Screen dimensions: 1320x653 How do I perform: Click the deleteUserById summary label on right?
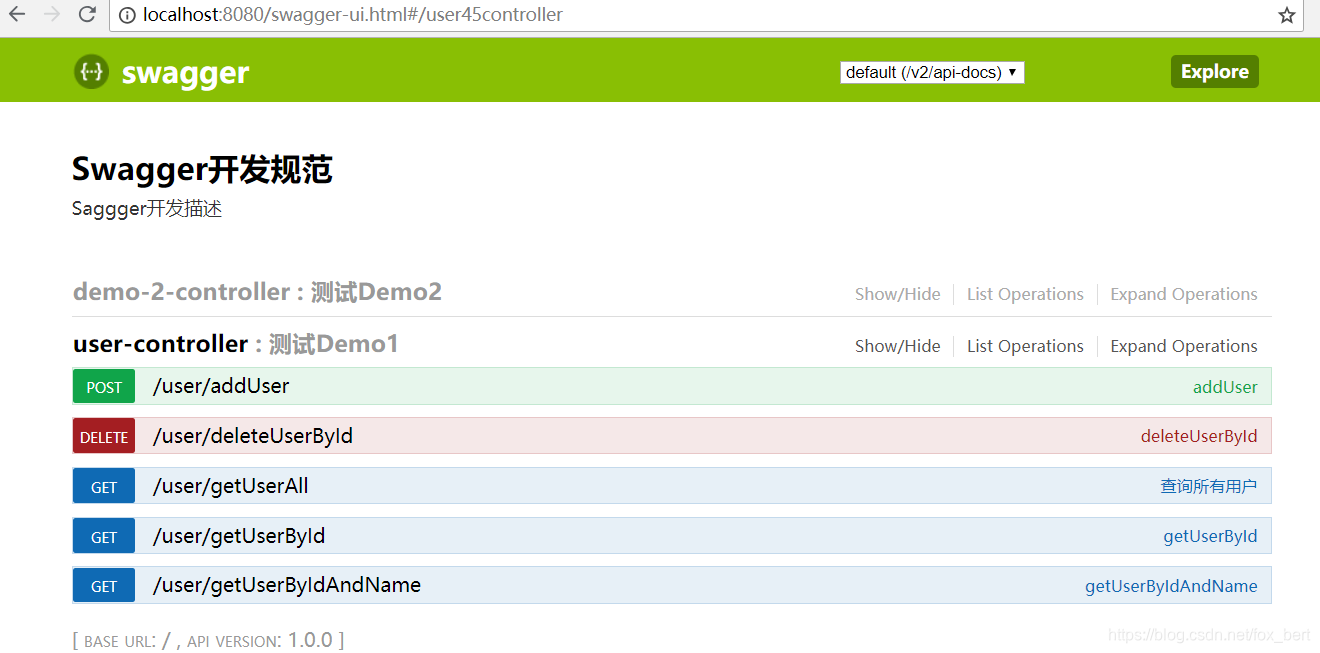tap(1199, 436)
